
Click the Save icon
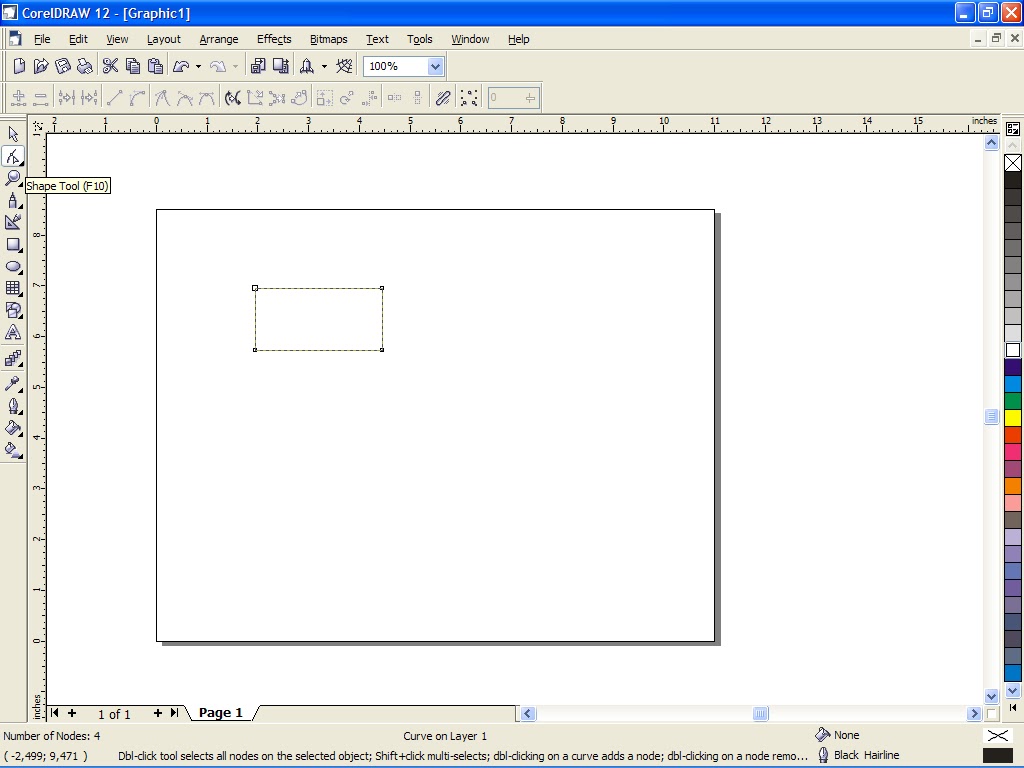[x=63, y=66]
